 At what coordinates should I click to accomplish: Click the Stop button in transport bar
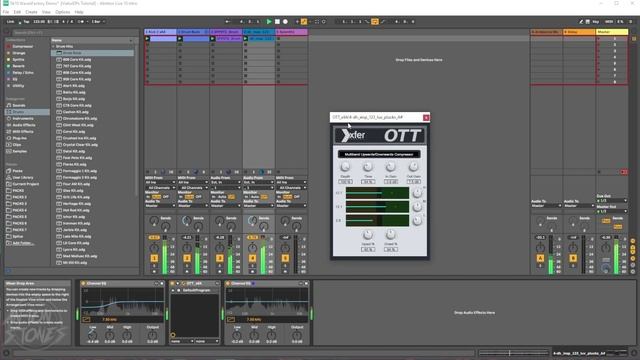277,22
